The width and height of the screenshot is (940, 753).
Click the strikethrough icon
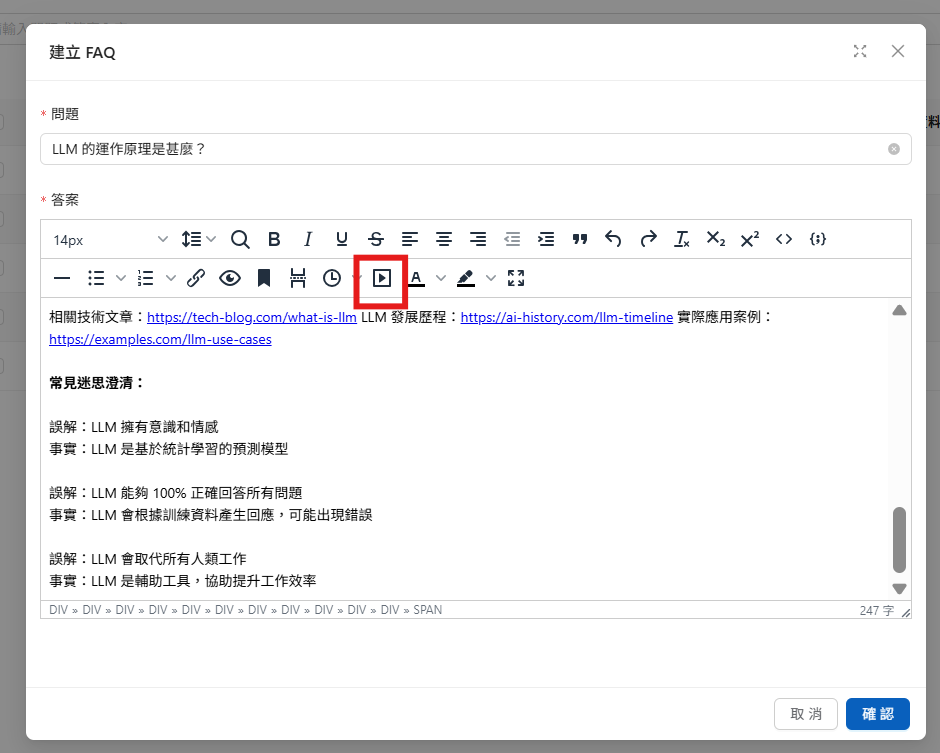pos(376,239)
